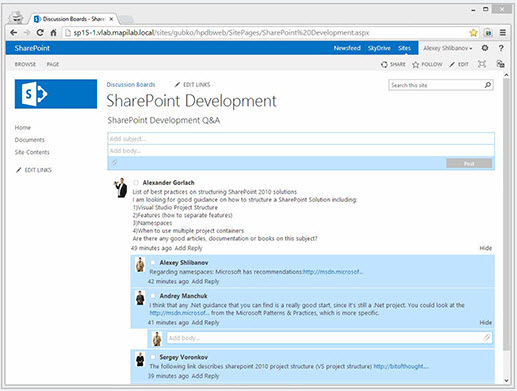Screen dimensions: 517x391
Task: Open the bitofthought link in Sergey's reply
Action: [401, 366]
